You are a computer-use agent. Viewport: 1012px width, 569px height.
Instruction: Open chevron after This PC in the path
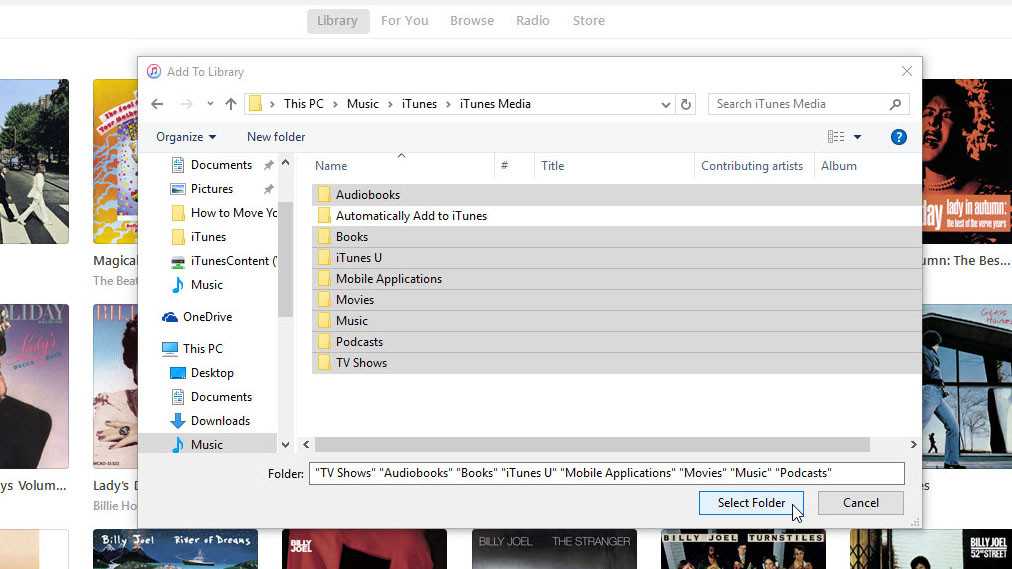335,104
